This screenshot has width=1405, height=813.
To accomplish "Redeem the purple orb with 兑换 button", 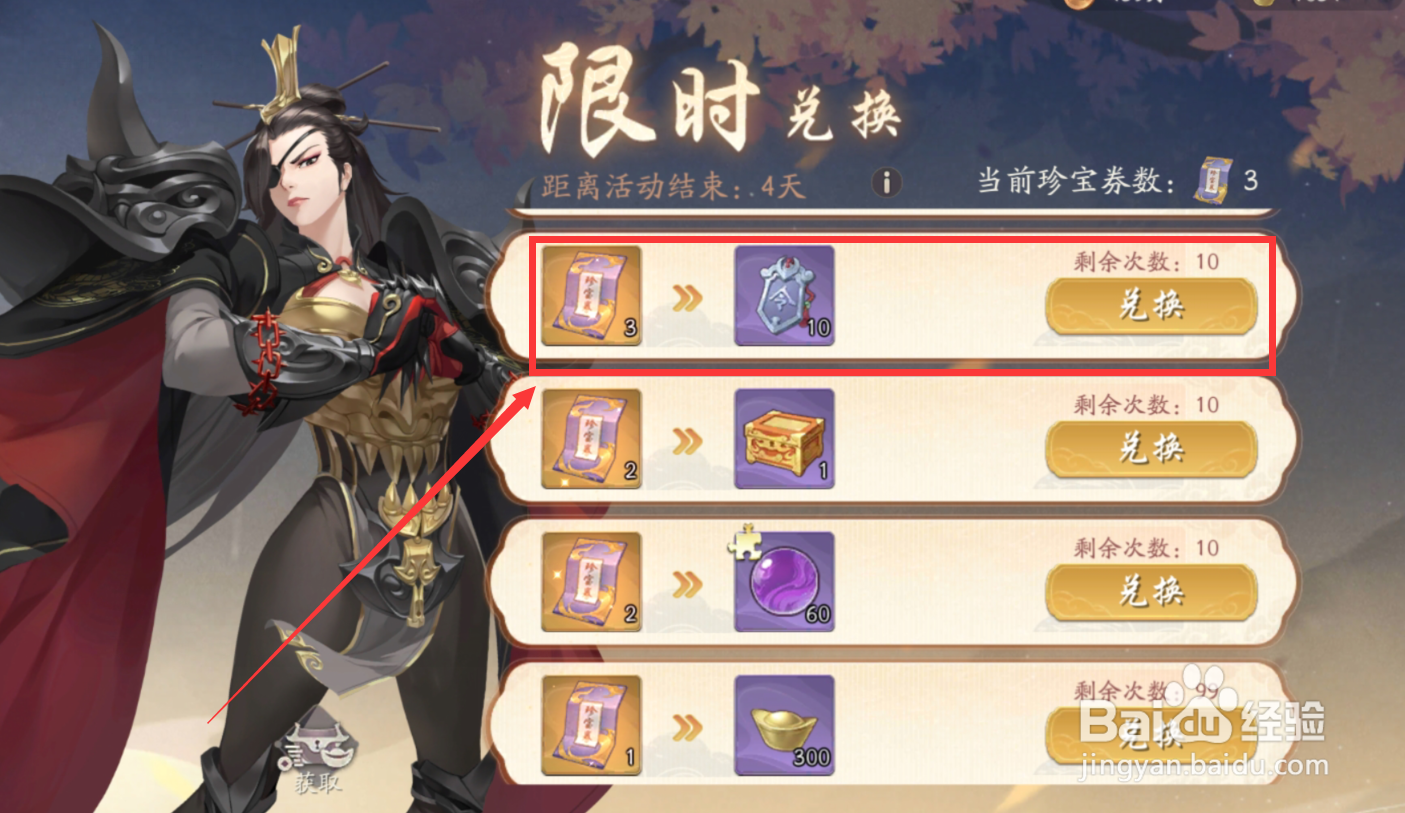I will coord(1151,592).
